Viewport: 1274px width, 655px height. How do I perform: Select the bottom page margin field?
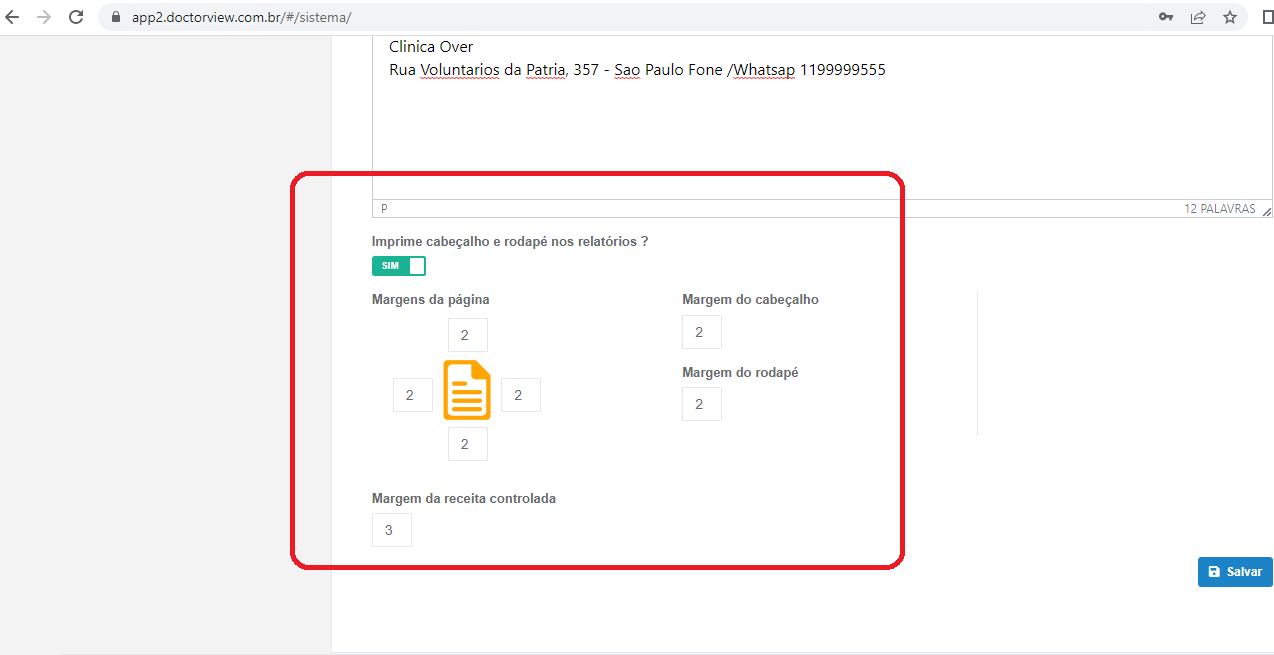[467, 444]
